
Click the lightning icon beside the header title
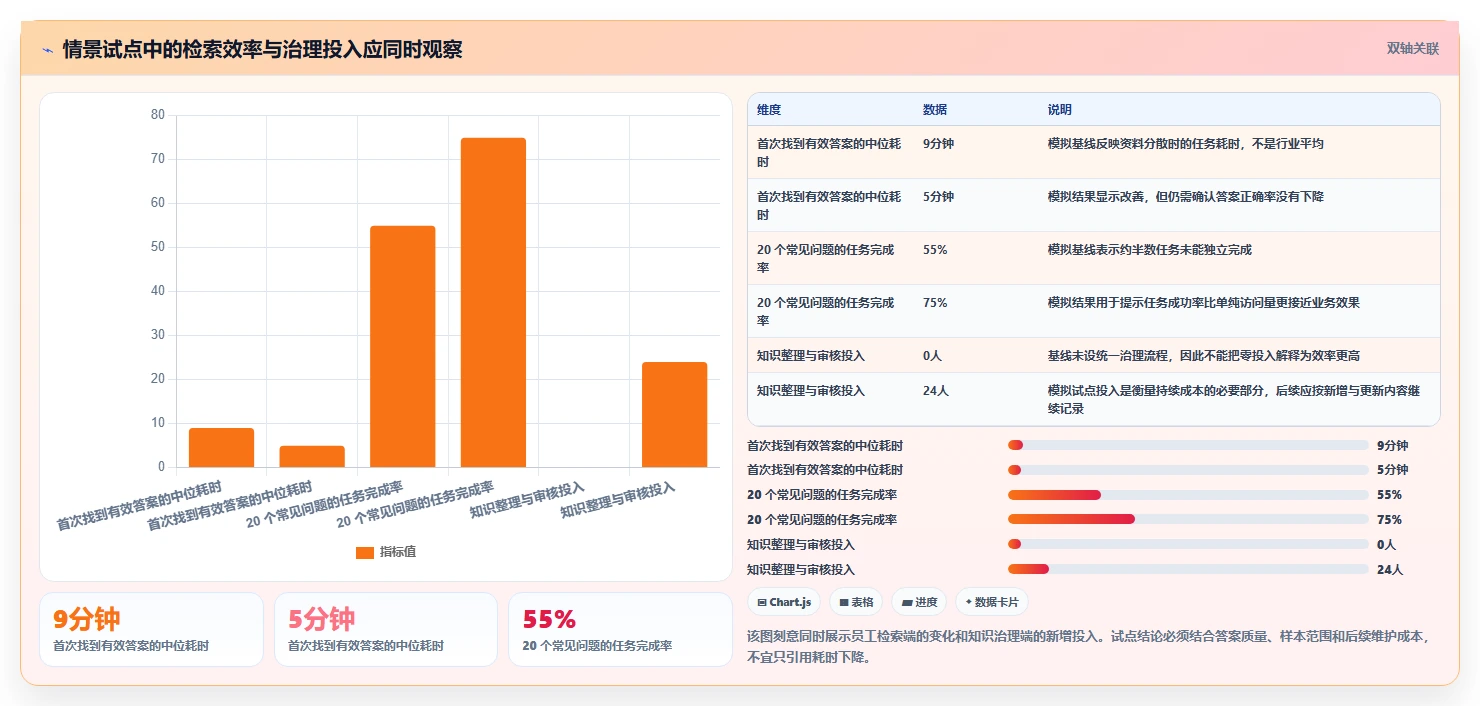pos(48,50)
